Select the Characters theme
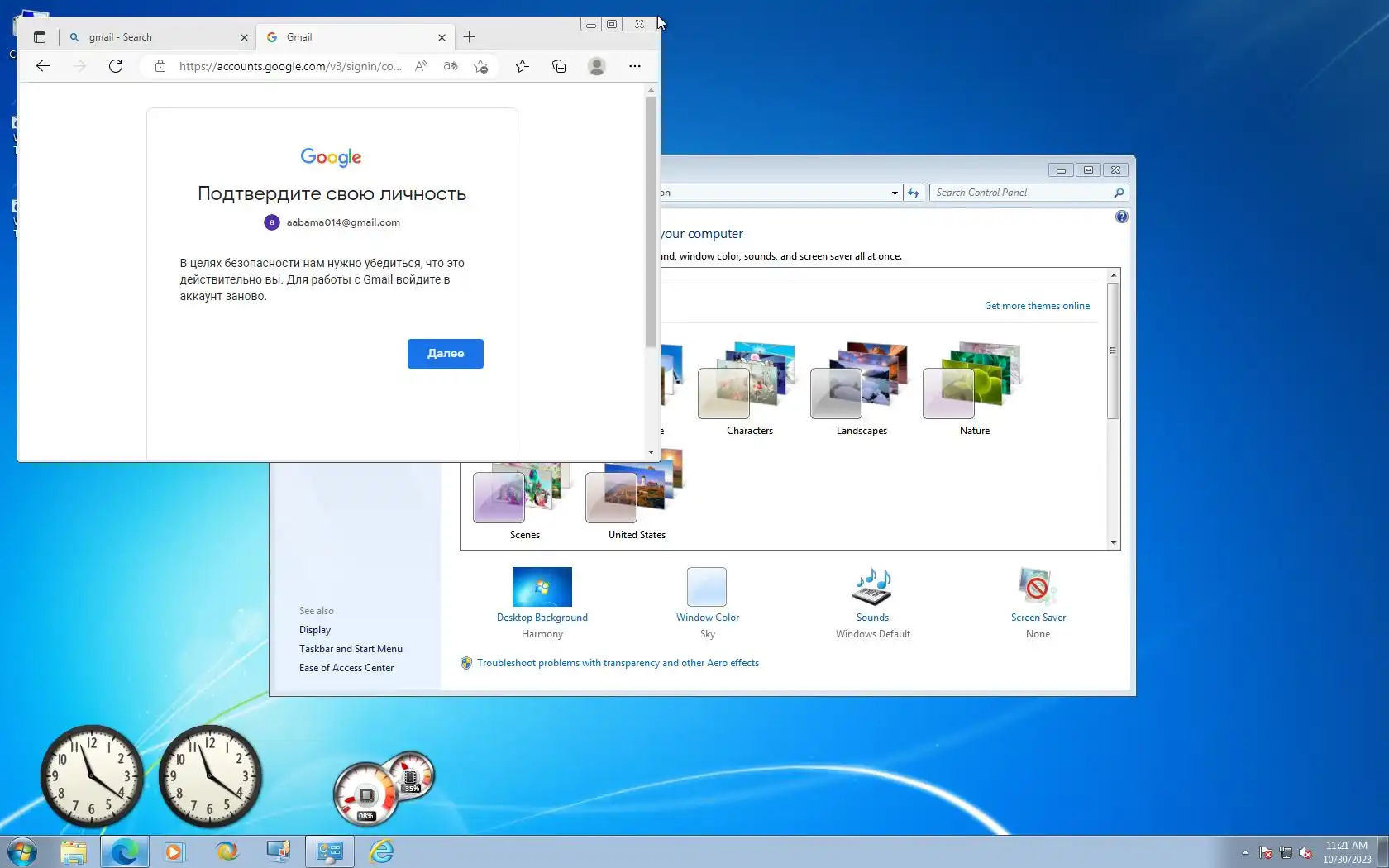1389x868 pixels. coord(749,389)
